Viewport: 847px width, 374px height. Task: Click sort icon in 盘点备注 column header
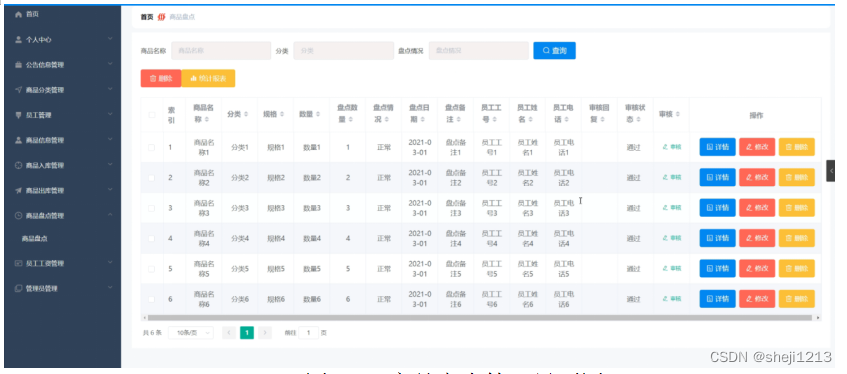(459, 119)
